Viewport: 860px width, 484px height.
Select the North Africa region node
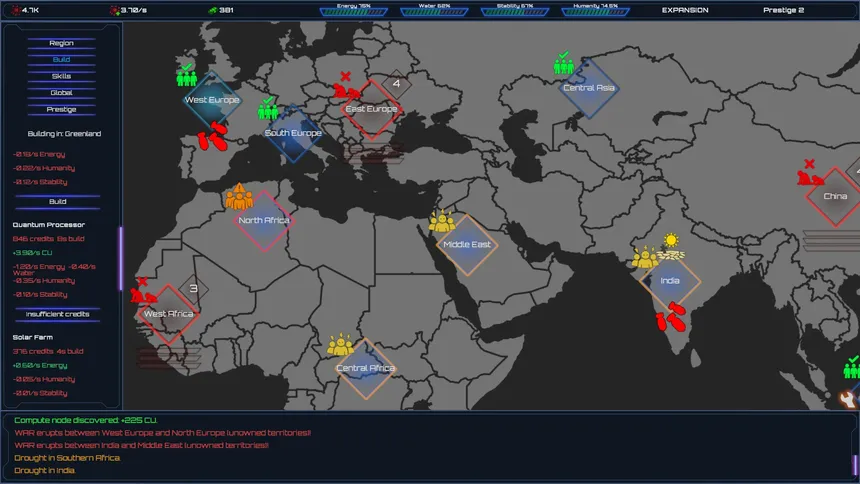coord(264,221)
